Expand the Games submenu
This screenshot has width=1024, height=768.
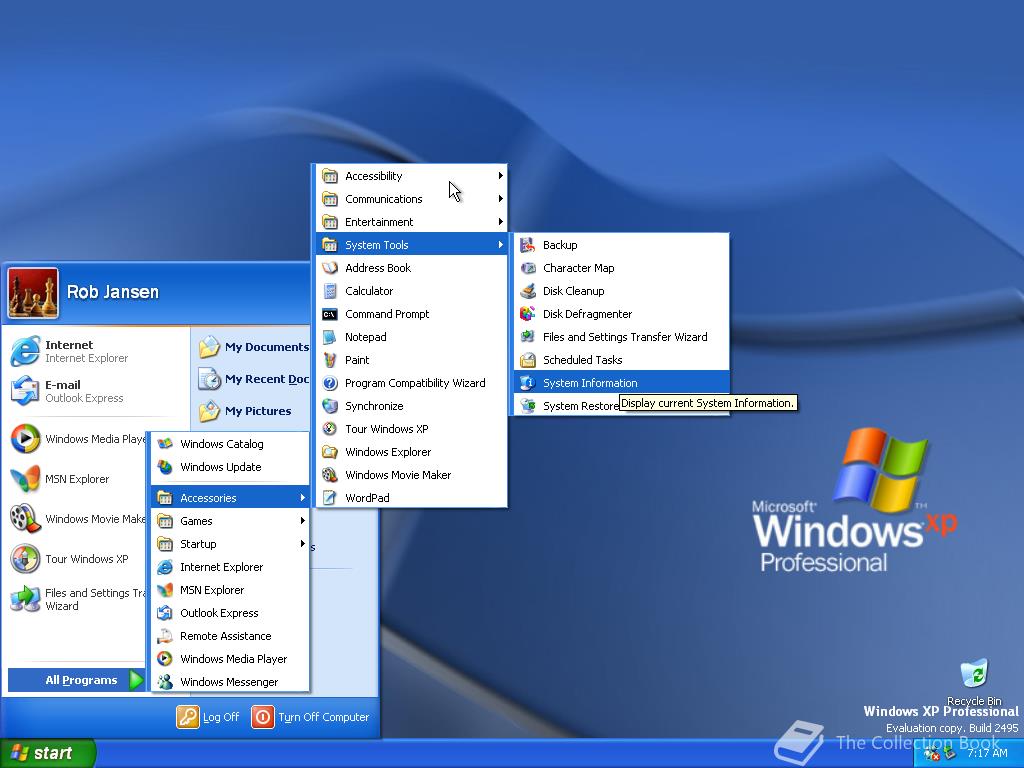click(x=230, y=520)
